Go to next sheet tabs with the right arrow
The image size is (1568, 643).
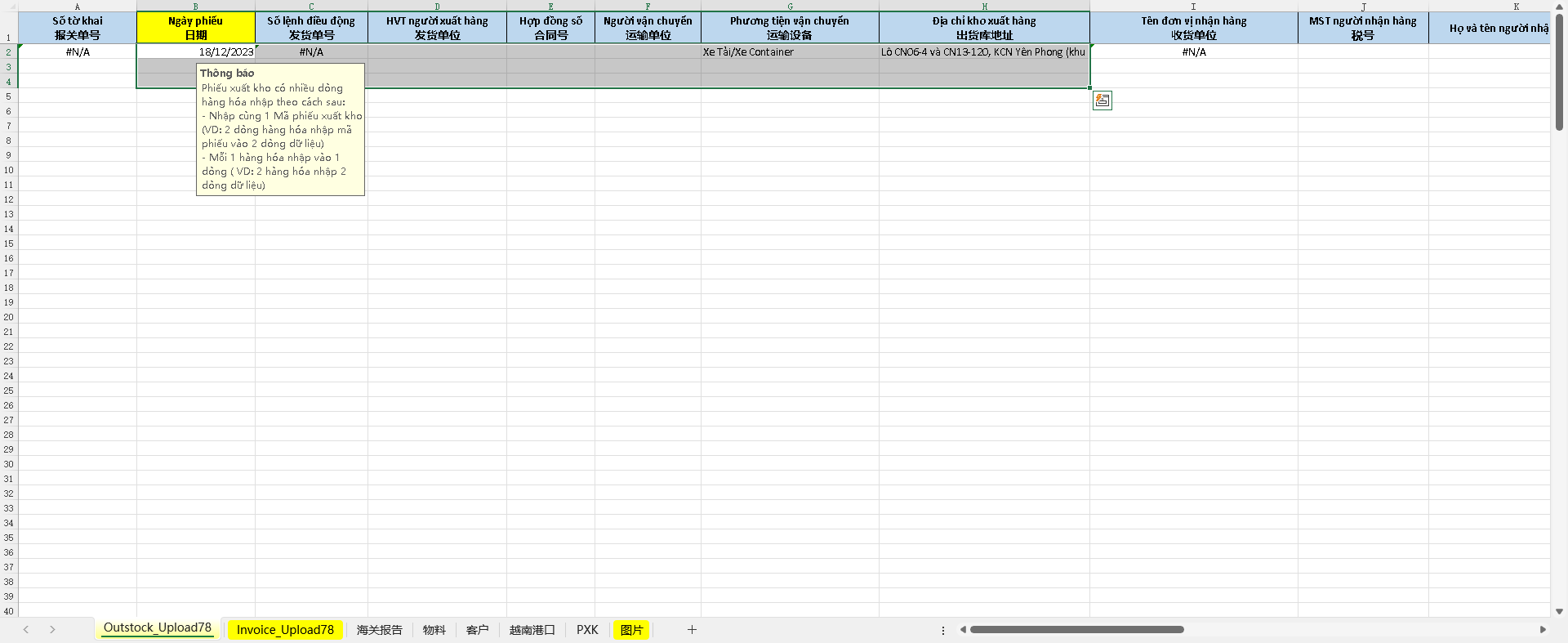pos(52,630)
